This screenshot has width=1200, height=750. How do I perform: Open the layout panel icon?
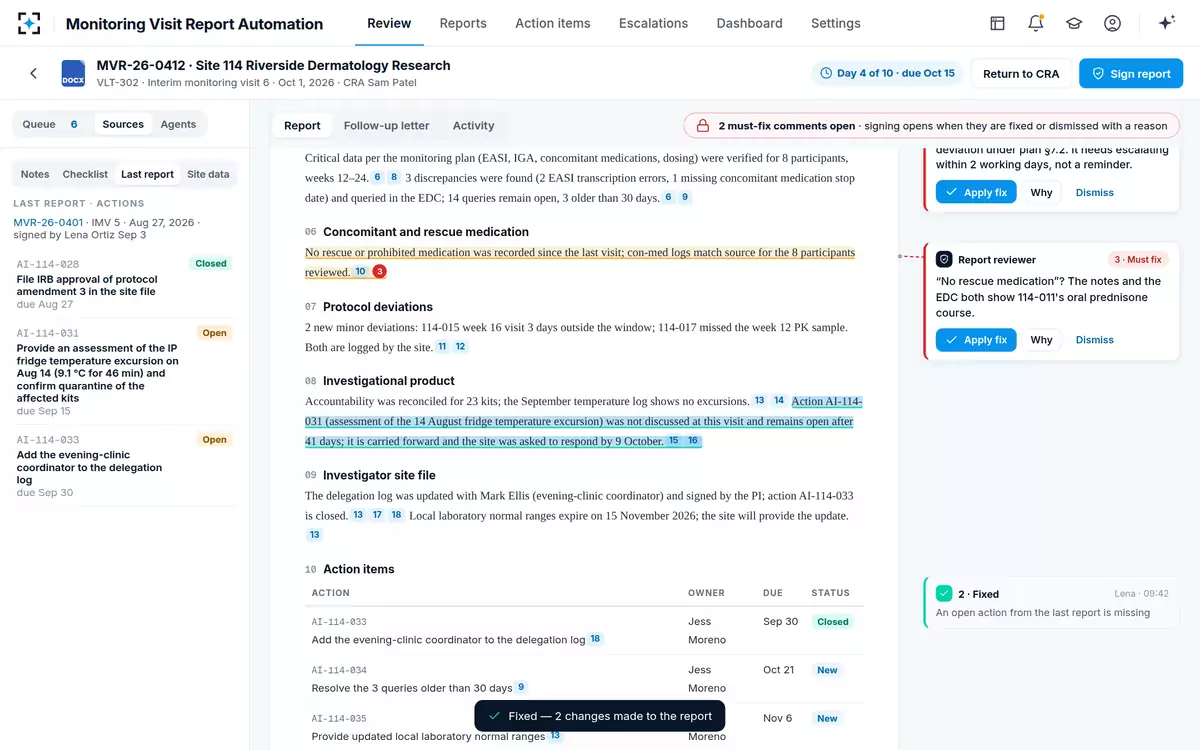click(x=997, y=23)
